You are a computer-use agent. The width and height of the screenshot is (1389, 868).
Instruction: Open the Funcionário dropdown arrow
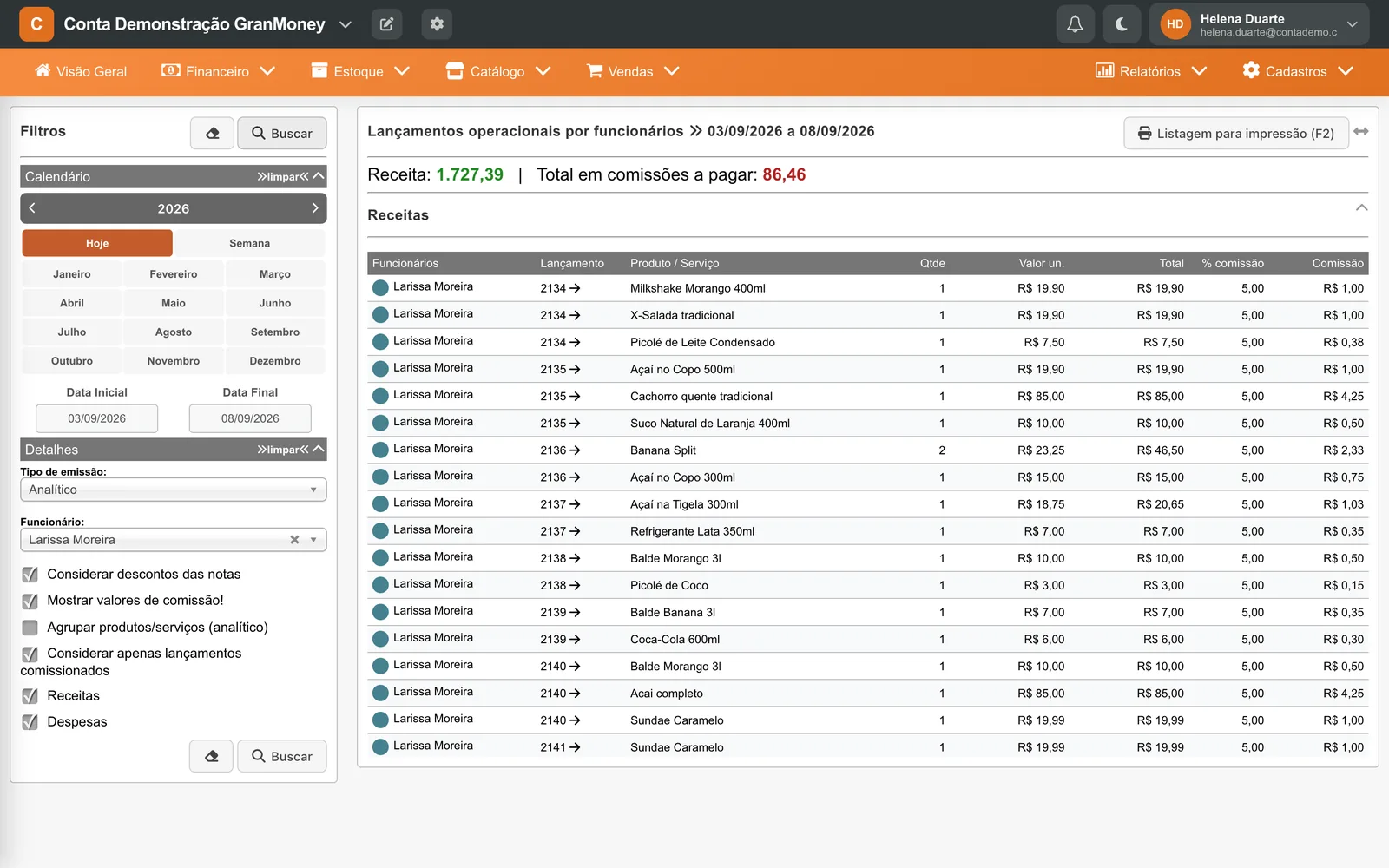click(313, 540)
